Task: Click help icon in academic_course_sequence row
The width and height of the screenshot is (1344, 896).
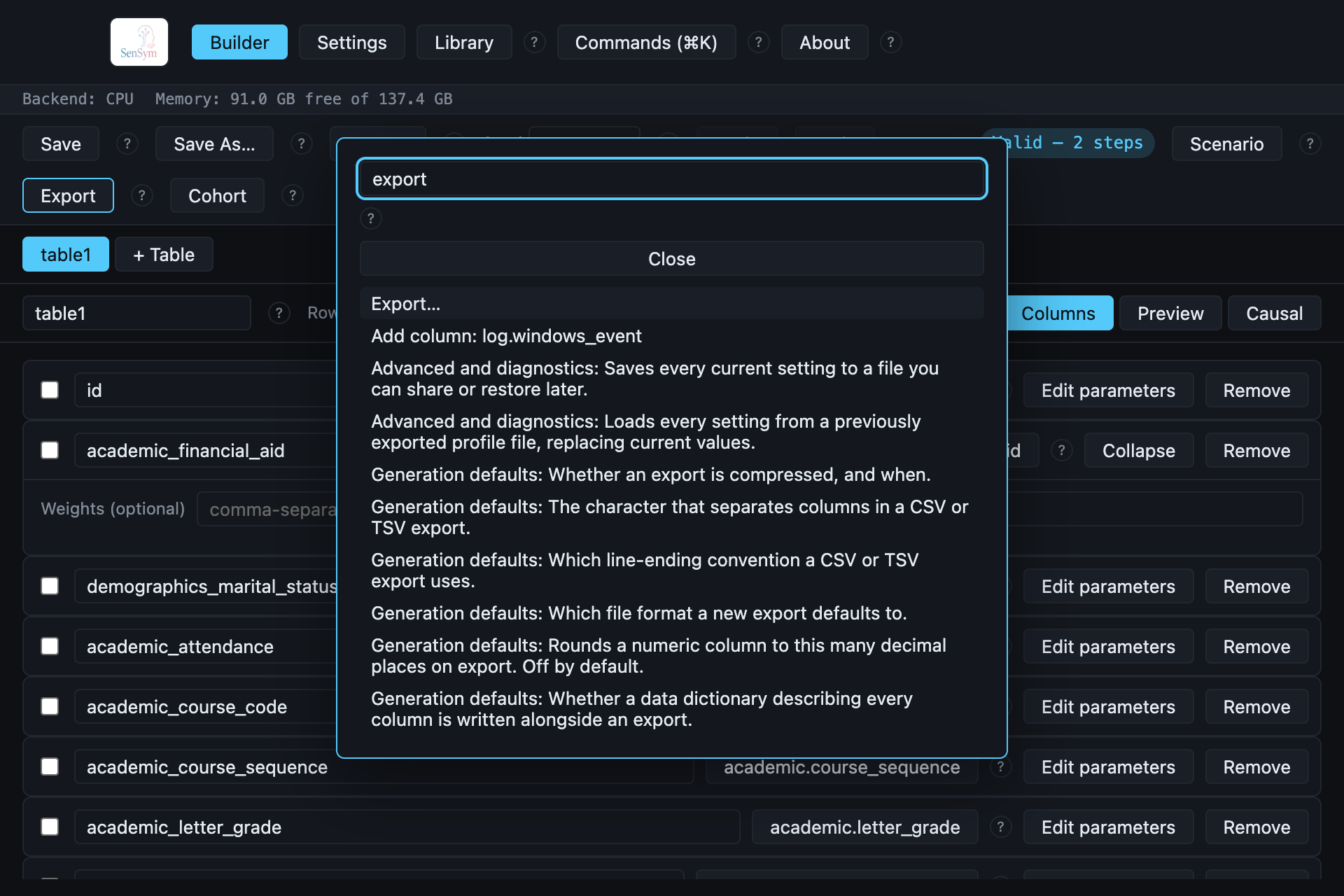Action: [x=1000, y=766]
